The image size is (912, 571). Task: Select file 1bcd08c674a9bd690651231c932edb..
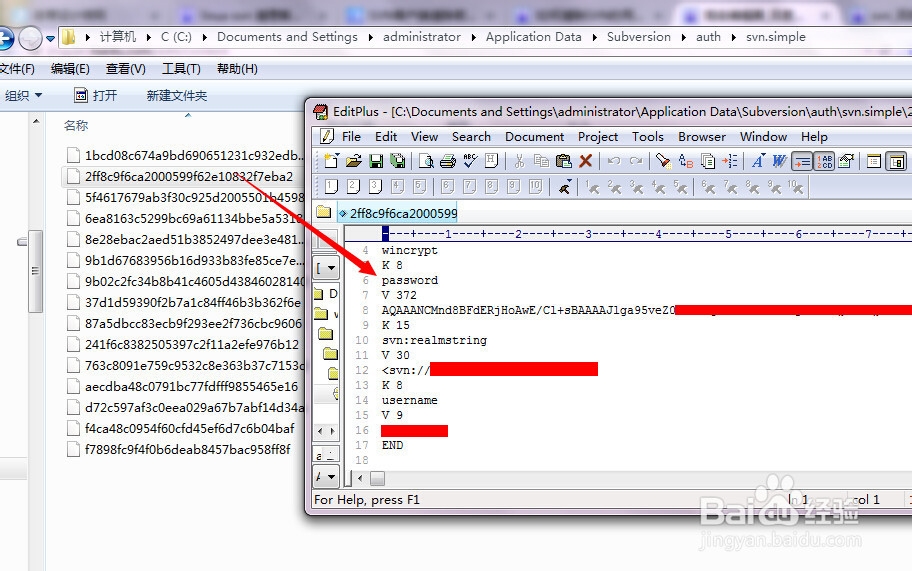pyautogui.click(x=185, y=156)
